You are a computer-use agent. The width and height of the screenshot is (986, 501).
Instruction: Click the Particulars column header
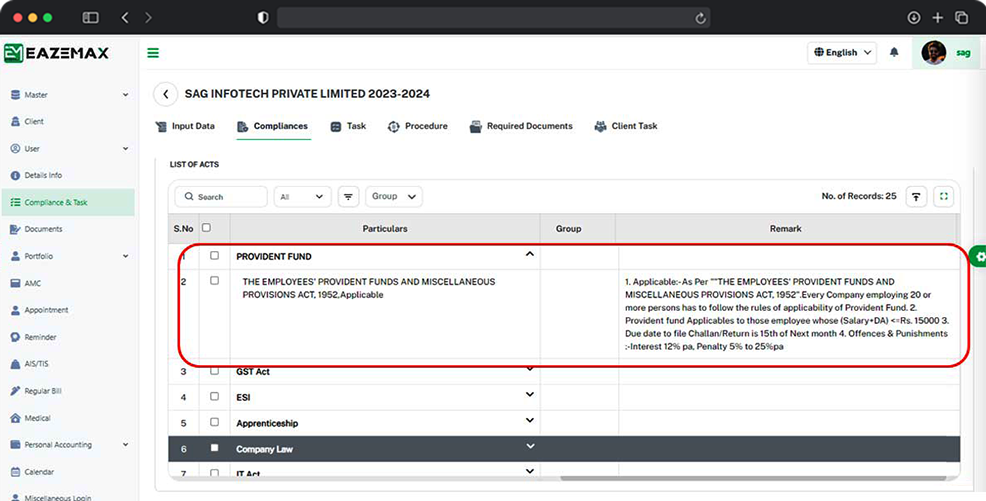point(385,229)
